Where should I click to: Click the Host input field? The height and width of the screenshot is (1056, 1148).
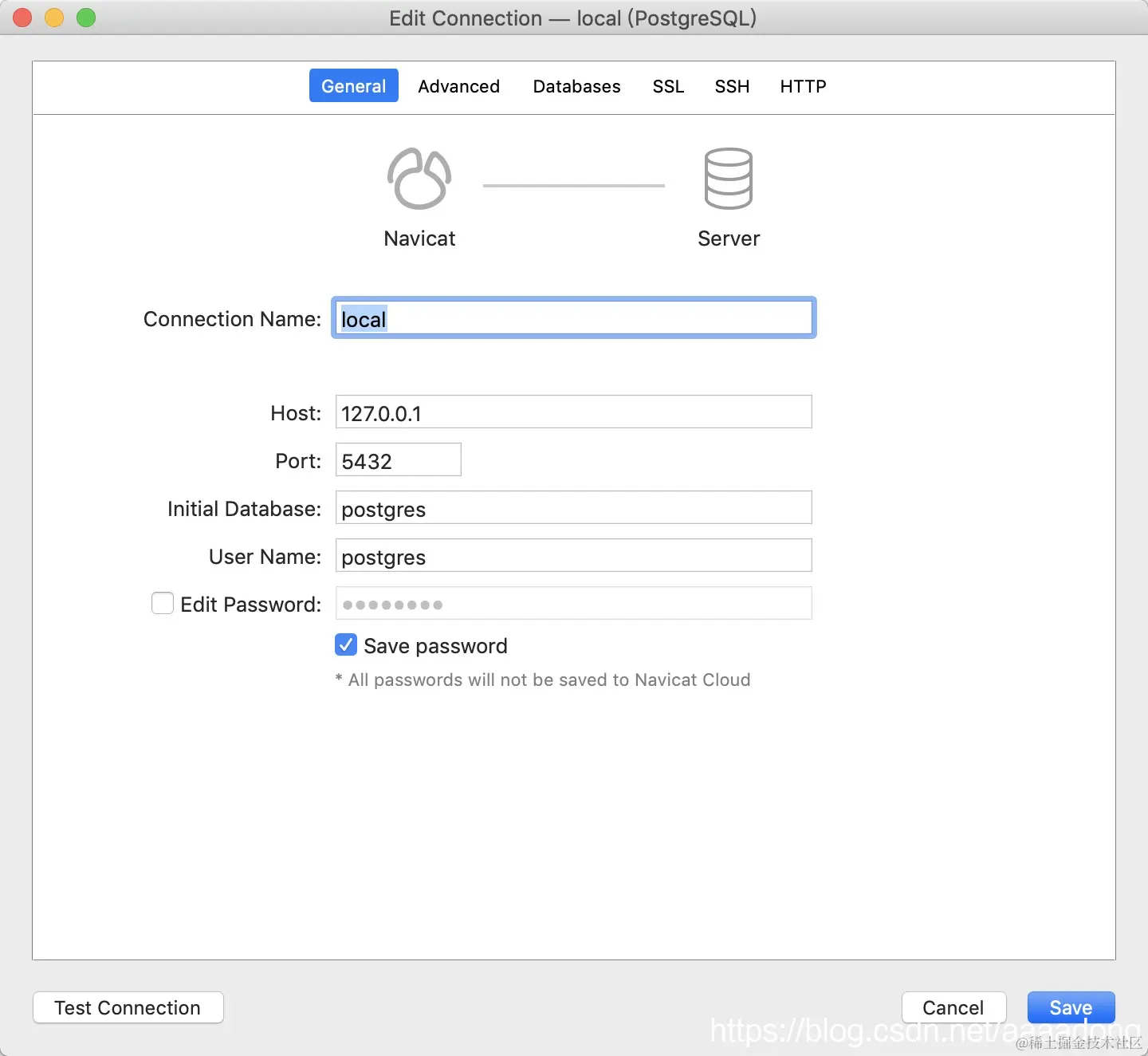(x=574, y=412)
